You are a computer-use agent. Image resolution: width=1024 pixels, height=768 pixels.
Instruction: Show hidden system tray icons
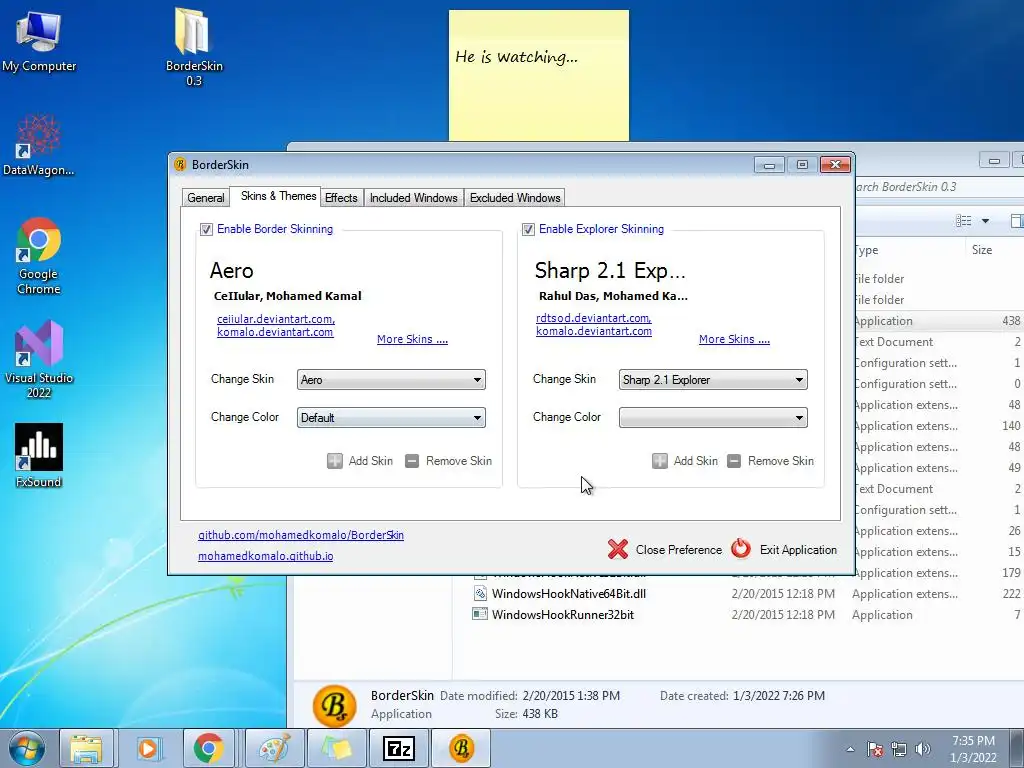click(x=850, y=749)
